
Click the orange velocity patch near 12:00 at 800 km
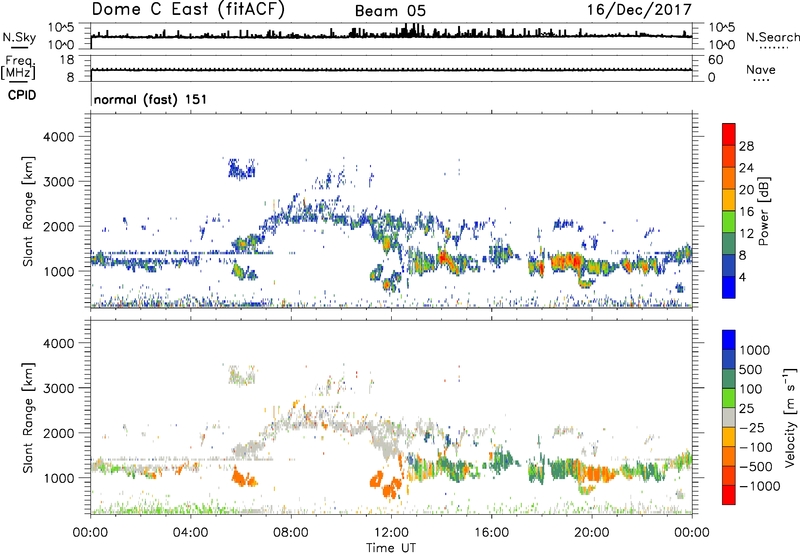[x=391, y=489]
